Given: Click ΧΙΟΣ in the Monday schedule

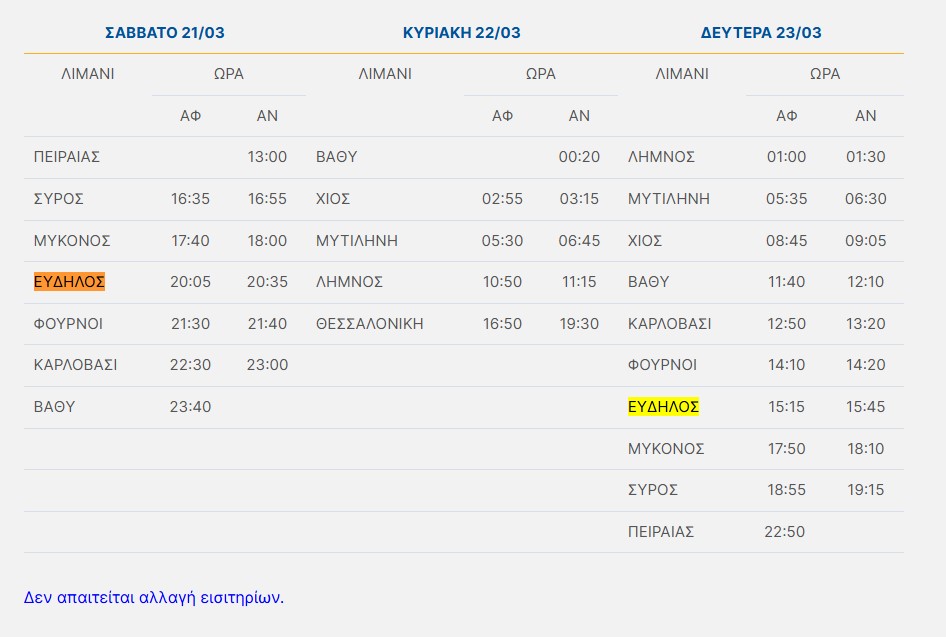Looking at the screenshot, I should [645, 241].
